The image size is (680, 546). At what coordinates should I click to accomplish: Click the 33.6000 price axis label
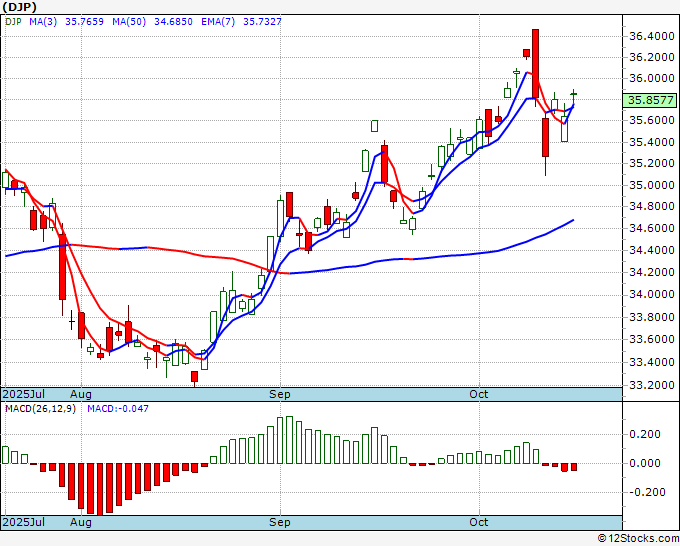tap(652, 339)
